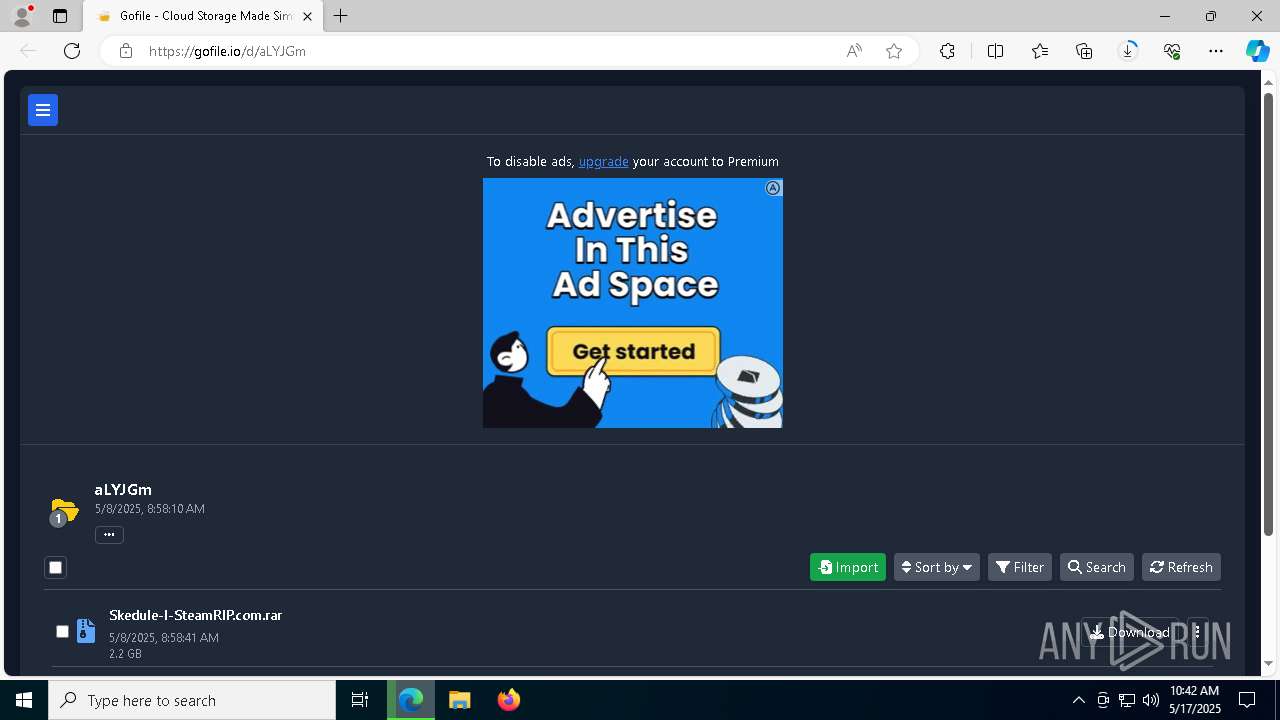
Task: Open browser Extensions icon
Action: pyautogui.click(x=947, y=51)
